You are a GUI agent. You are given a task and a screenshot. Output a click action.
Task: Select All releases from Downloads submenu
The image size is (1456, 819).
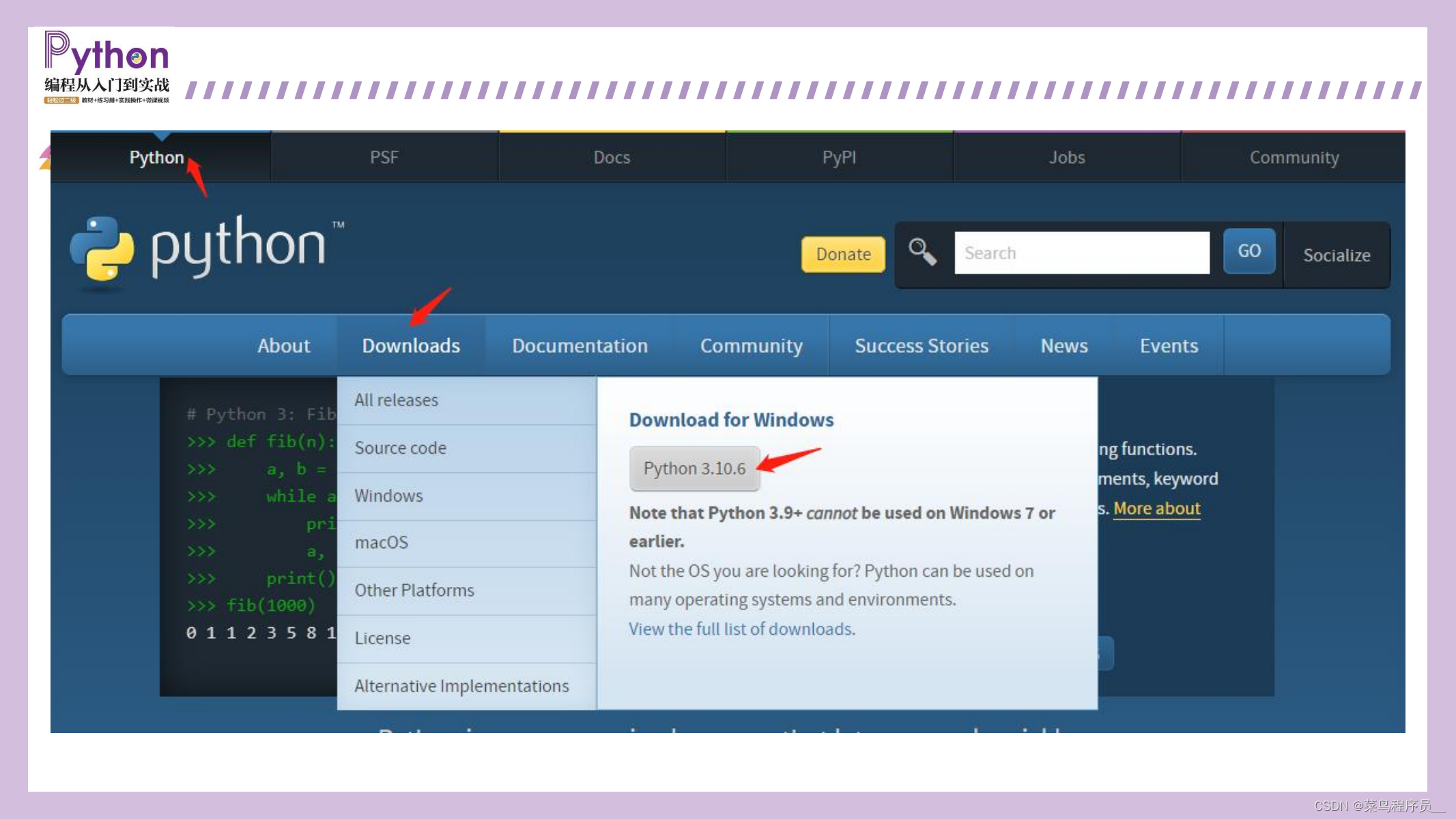coord(467,401)
